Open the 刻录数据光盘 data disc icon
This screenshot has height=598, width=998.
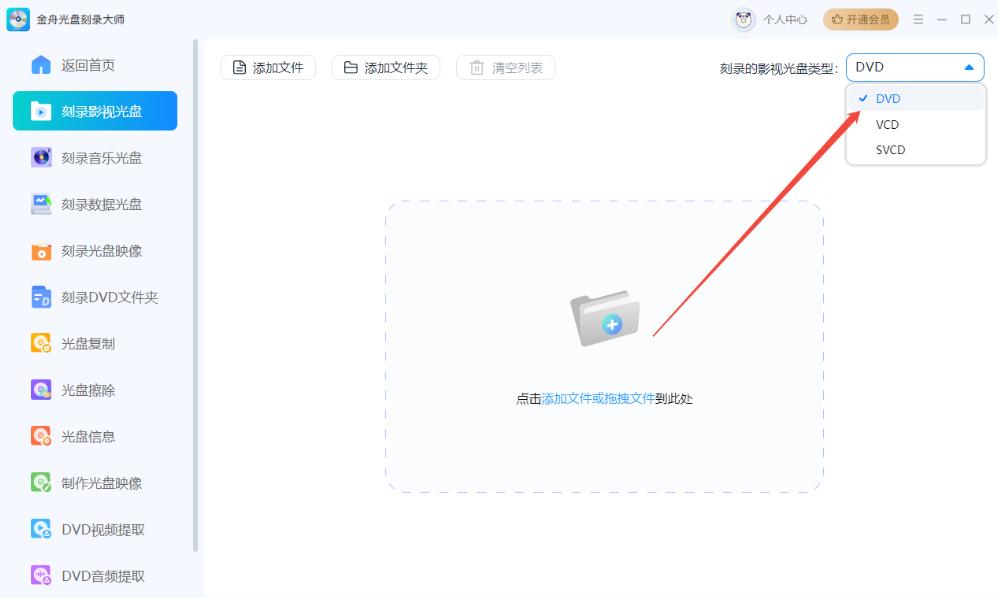coord(41,204)
